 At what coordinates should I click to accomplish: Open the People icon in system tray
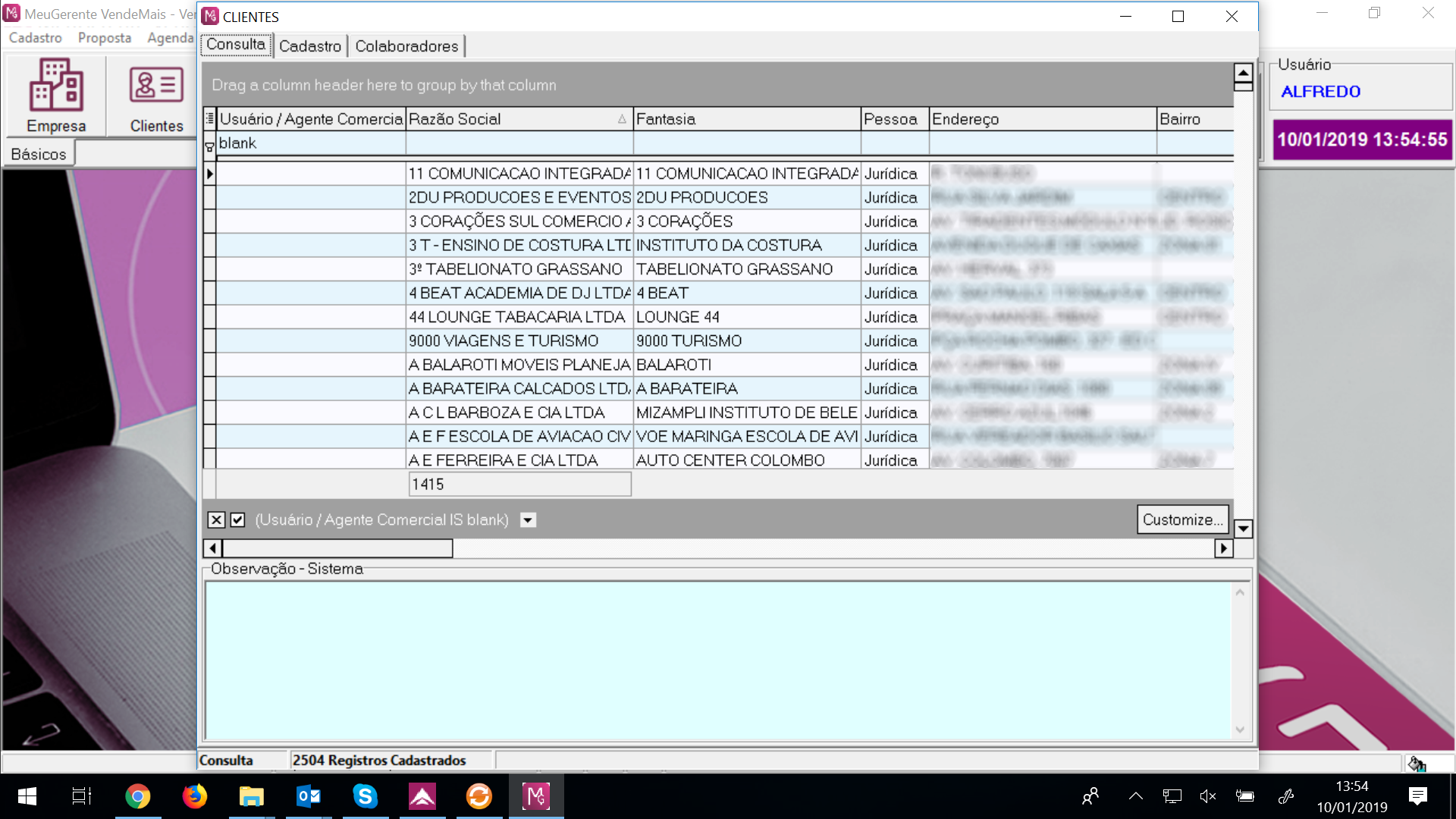[x=1090, y=796]
